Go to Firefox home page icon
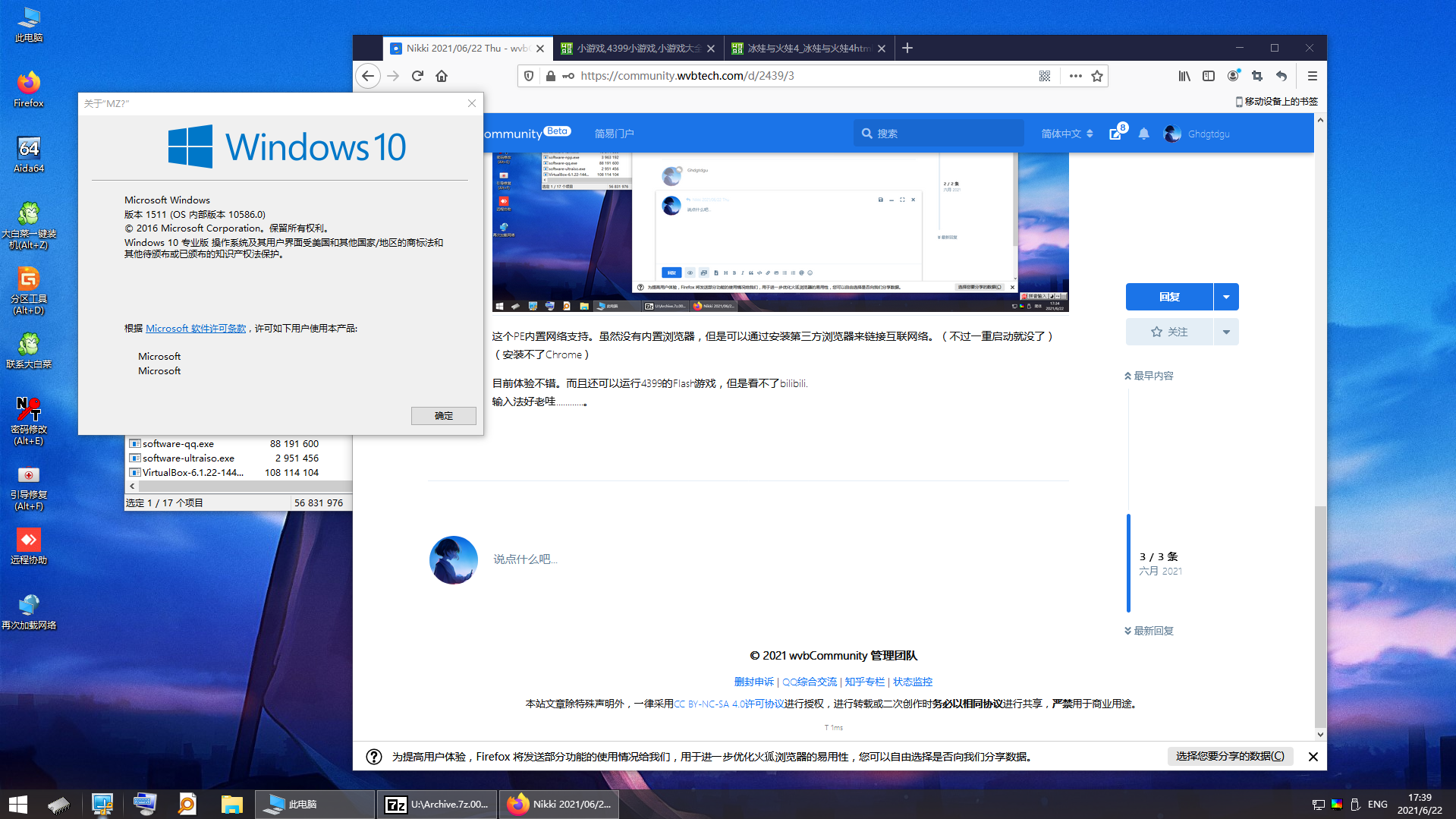The height and width of the screenshot is (819, 1456). tap(442, 76)
